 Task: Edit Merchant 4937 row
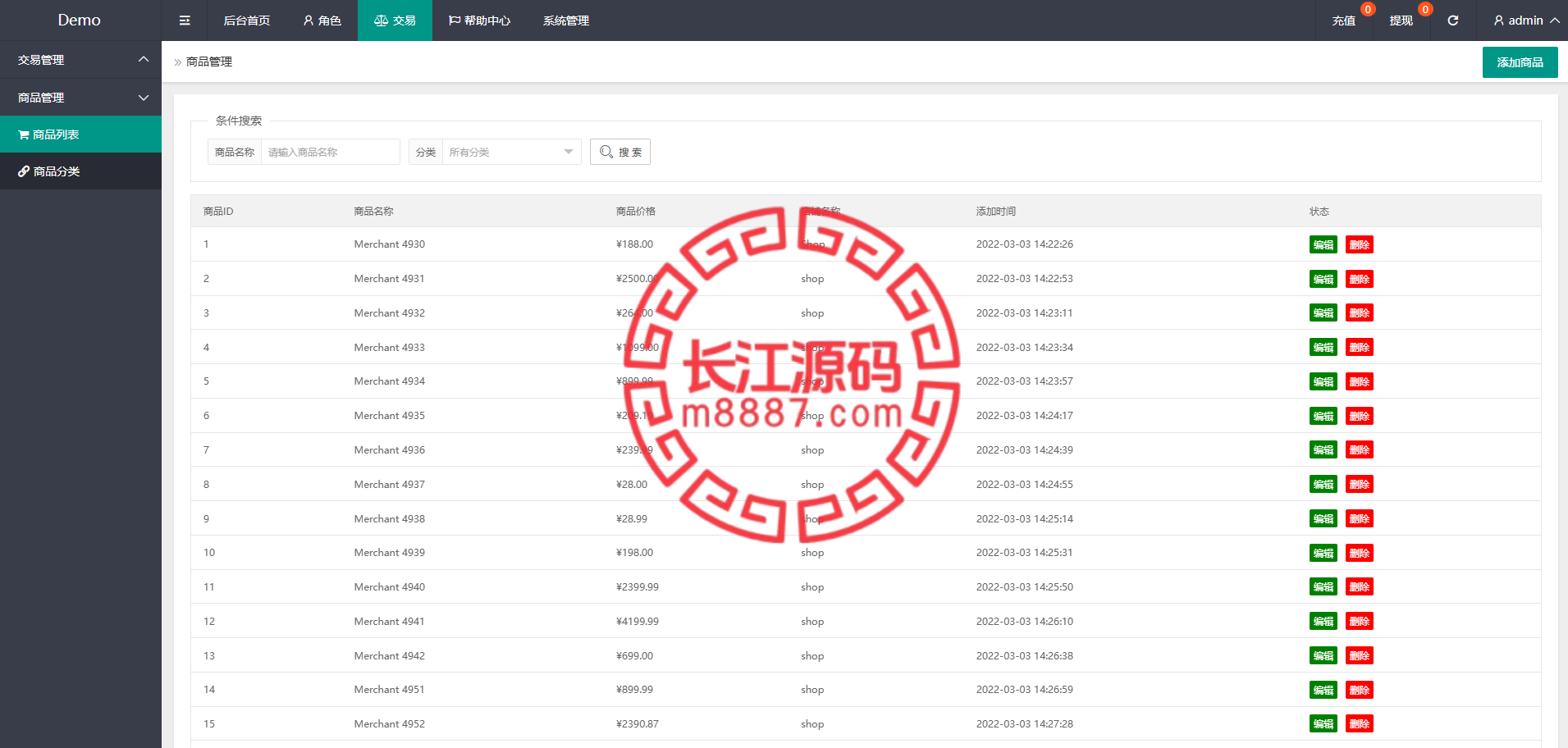1323,485
